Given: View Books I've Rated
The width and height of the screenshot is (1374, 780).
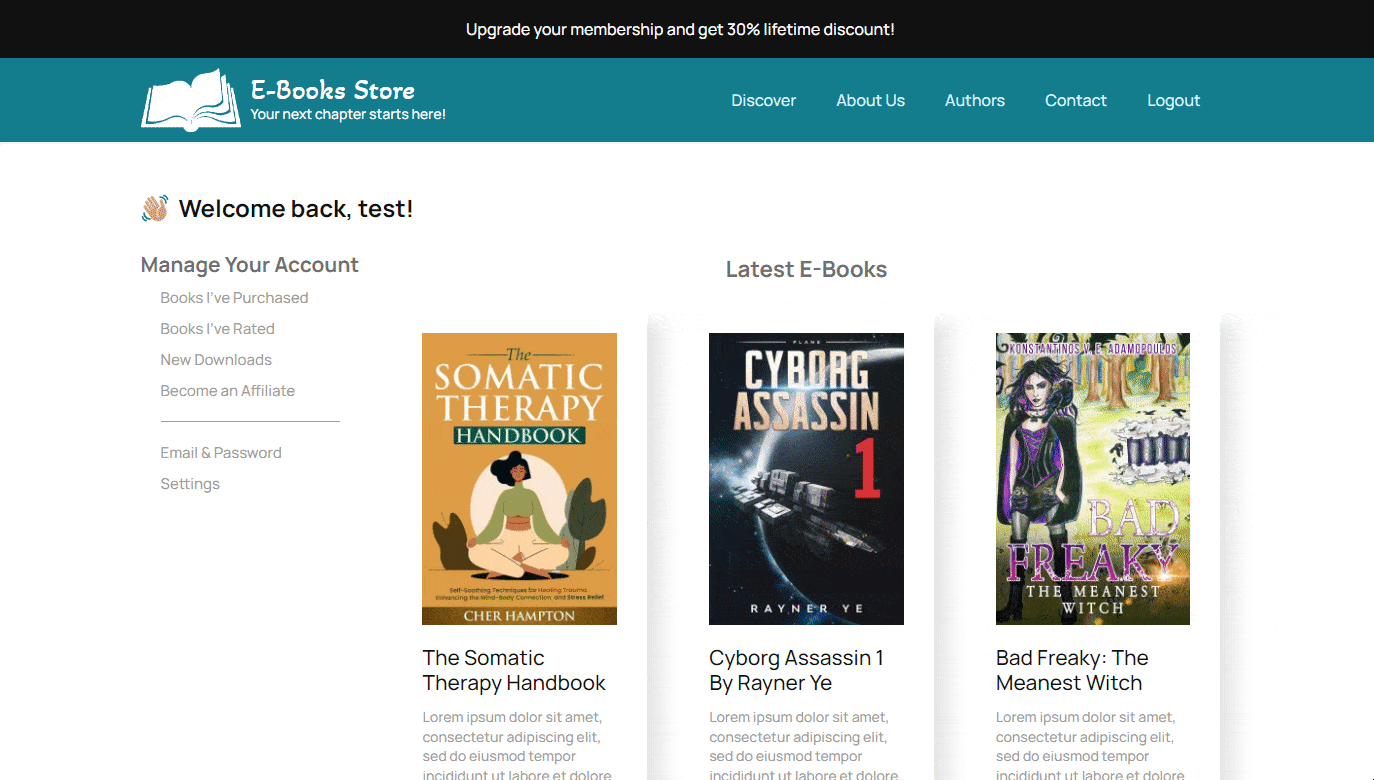Looking at the screenshot, I should pos(217,329).
